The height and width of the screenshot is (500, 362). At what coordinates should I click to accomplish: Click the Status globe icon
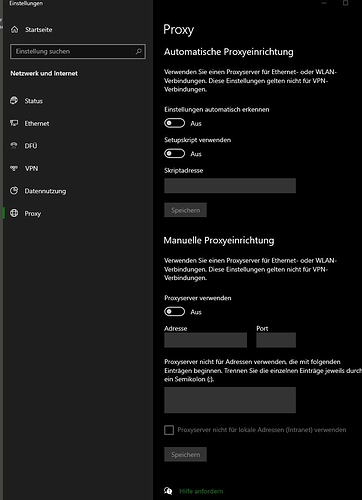pos(14,100)
